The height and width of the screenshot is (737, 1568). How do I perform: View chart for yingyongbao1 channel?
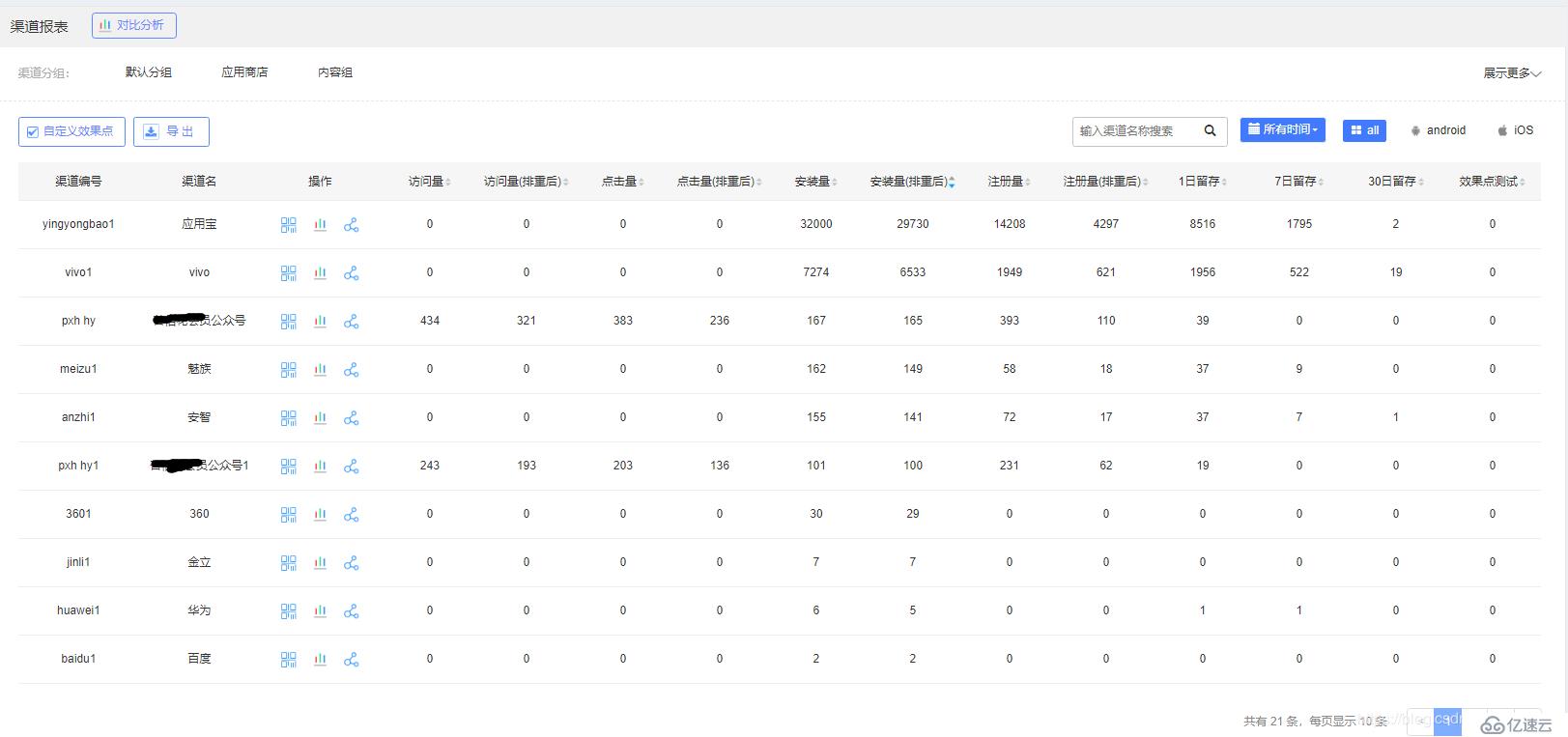(320, 224)
